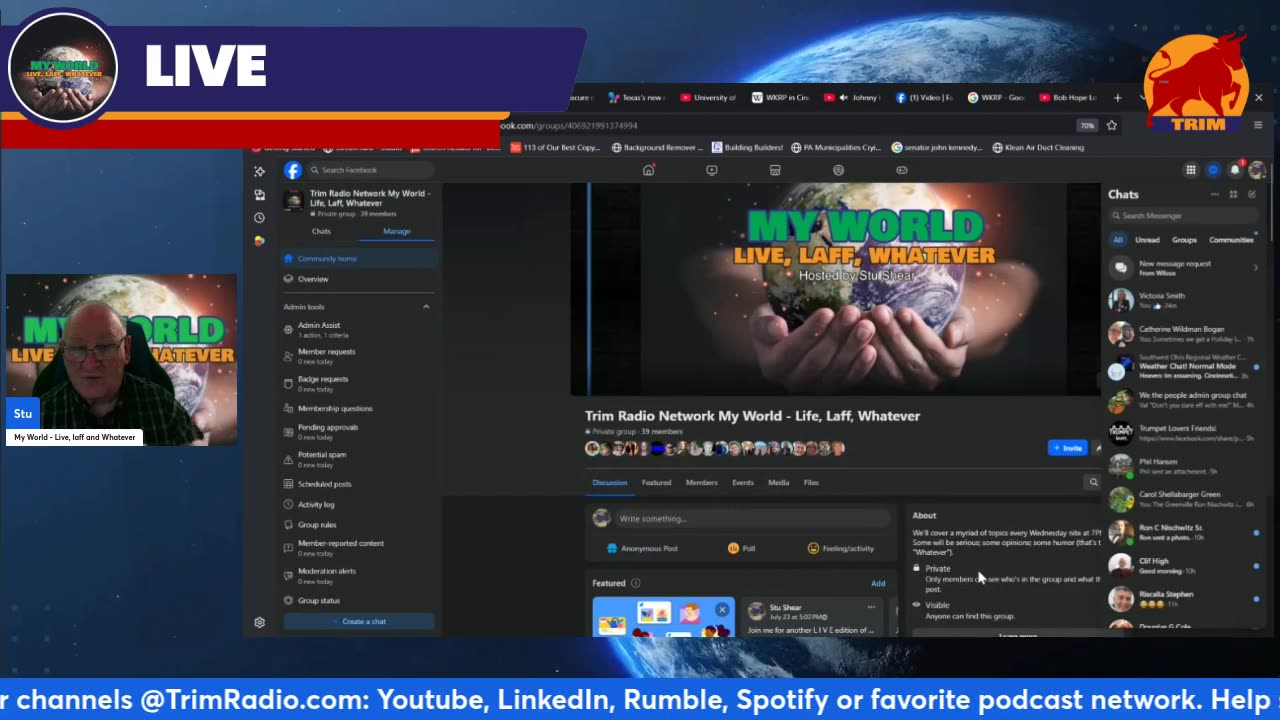Open the Files tab
This screenshot has height=720, width=1280.
(x=811, y=482)
